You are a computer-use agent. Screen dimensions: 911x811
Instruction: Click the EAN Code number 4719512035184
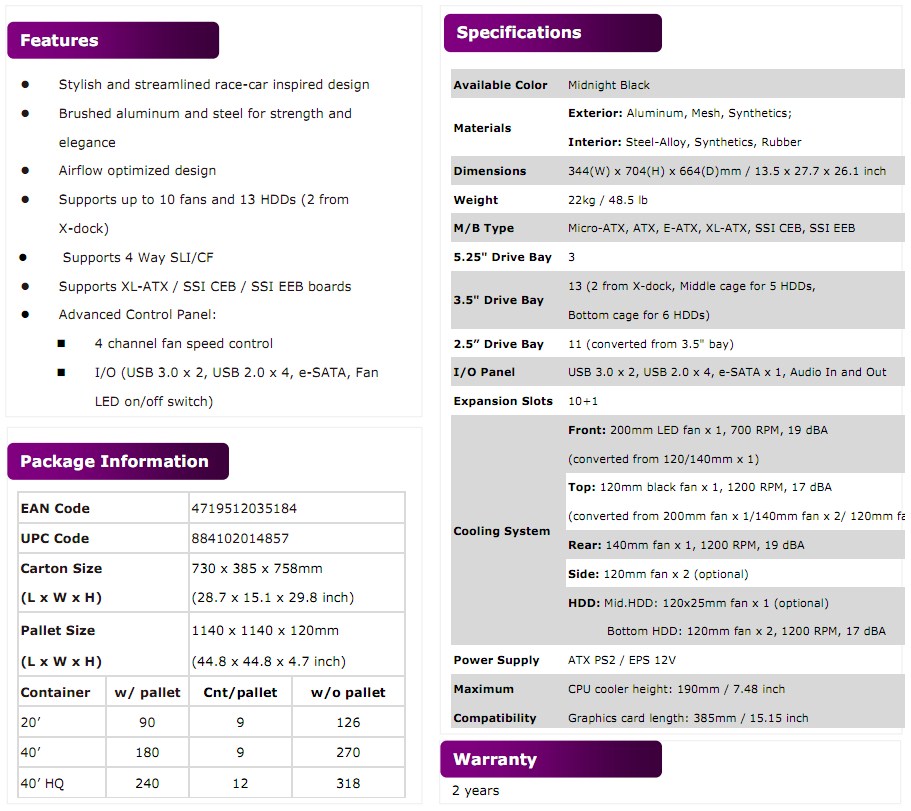pyautogui.click(x=244, y=508)
